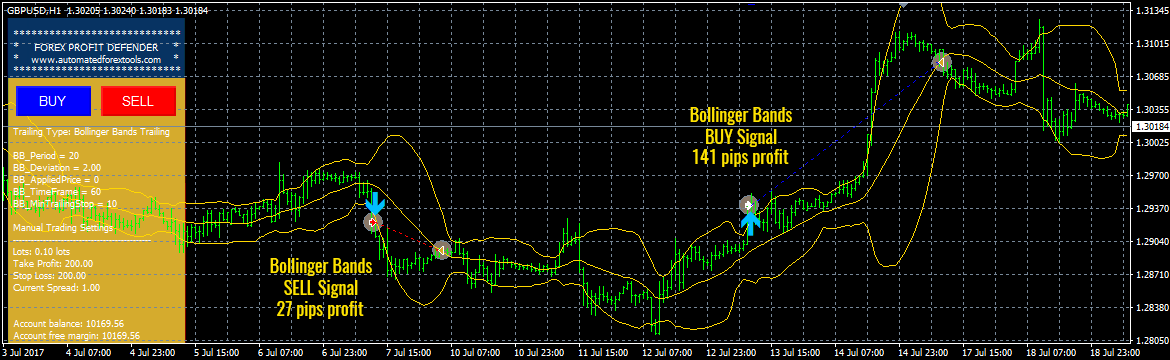The image size is (1170, 360).
Task: Click the '10 Jul 07:00' time axis label
Action: (x=475, y=352)
